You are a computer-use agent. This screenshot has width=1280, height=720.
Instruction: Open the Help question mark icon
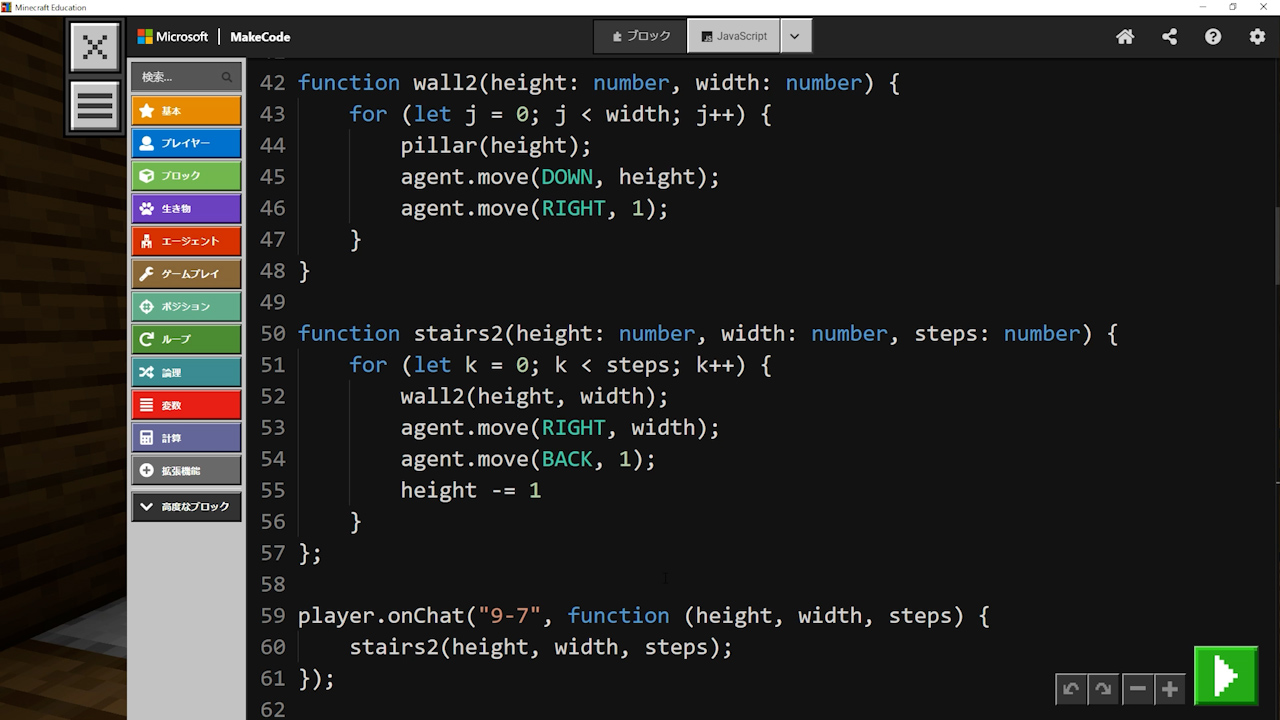(x=1213, y=37)
